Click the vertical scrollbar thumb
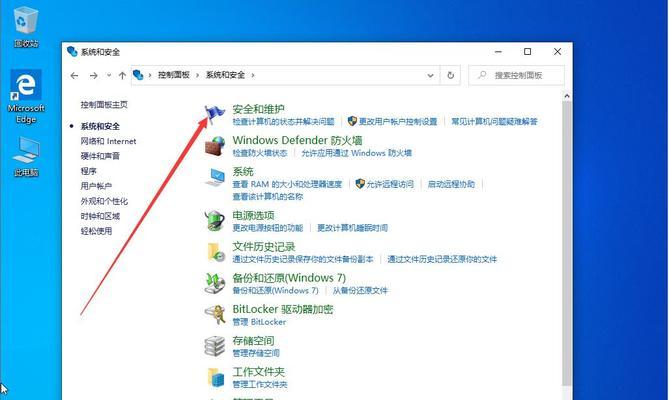The image size is (669, 400). pos(567,243)
